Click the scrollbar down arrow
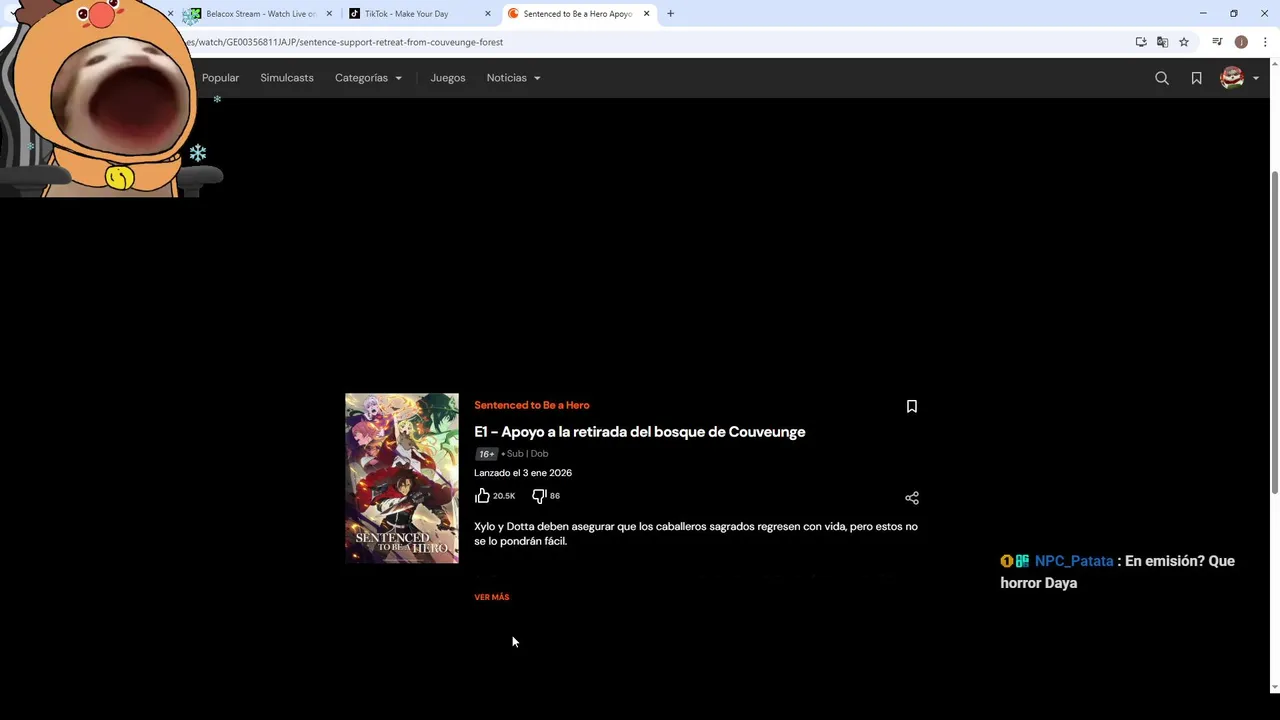This screenshot has width=1280, height=720. pos(1274,688)
